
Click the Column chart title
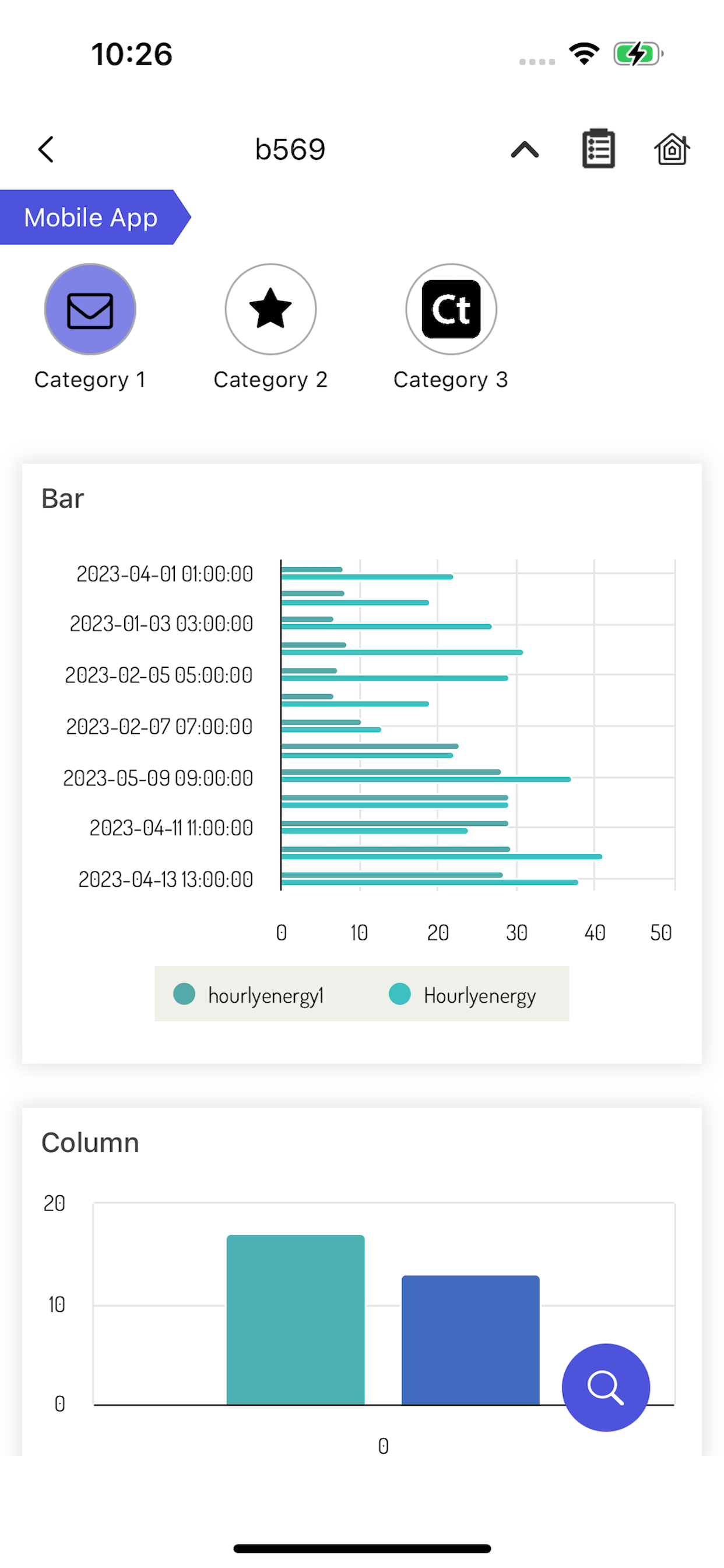click(x=90, y=1143)
